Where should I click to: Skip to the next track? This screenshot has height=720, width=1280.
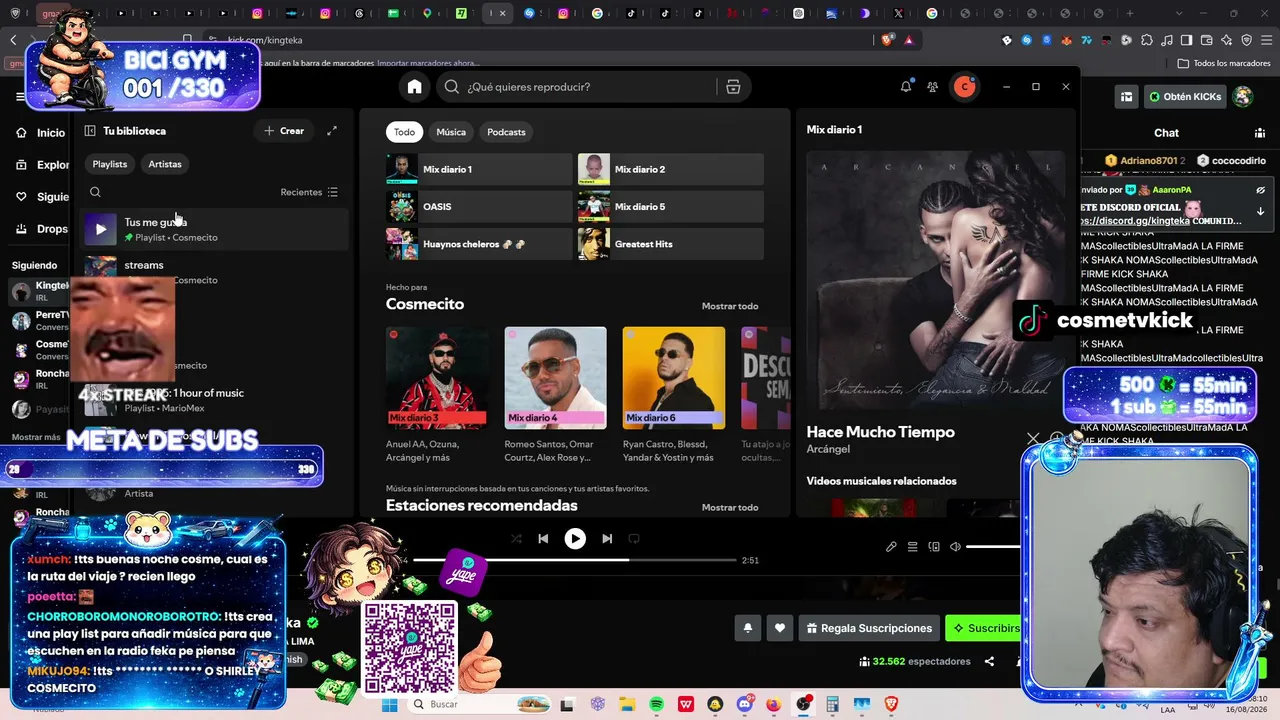(607, 538)
